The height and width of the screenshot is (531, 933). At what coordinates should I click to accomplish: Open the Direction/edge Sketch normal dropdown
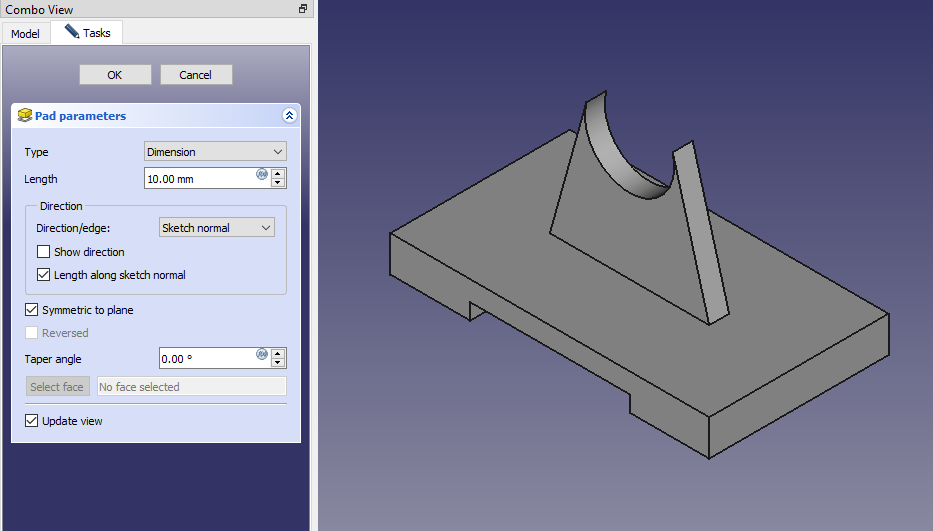tap(216, 228)
